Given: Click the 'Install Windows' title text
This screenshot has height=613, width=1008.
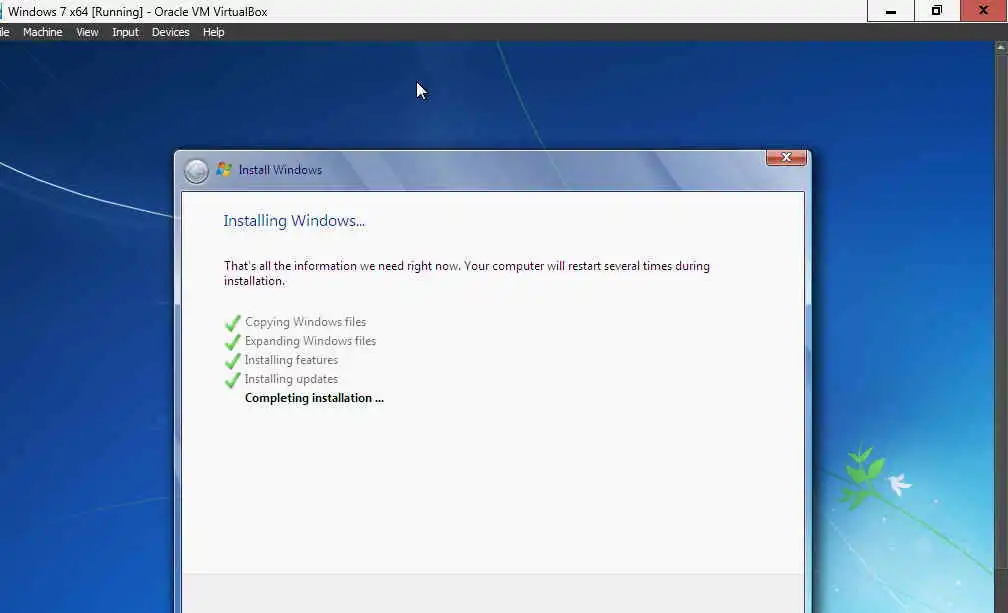Looking at the screenshot, I should click(280, 170).
